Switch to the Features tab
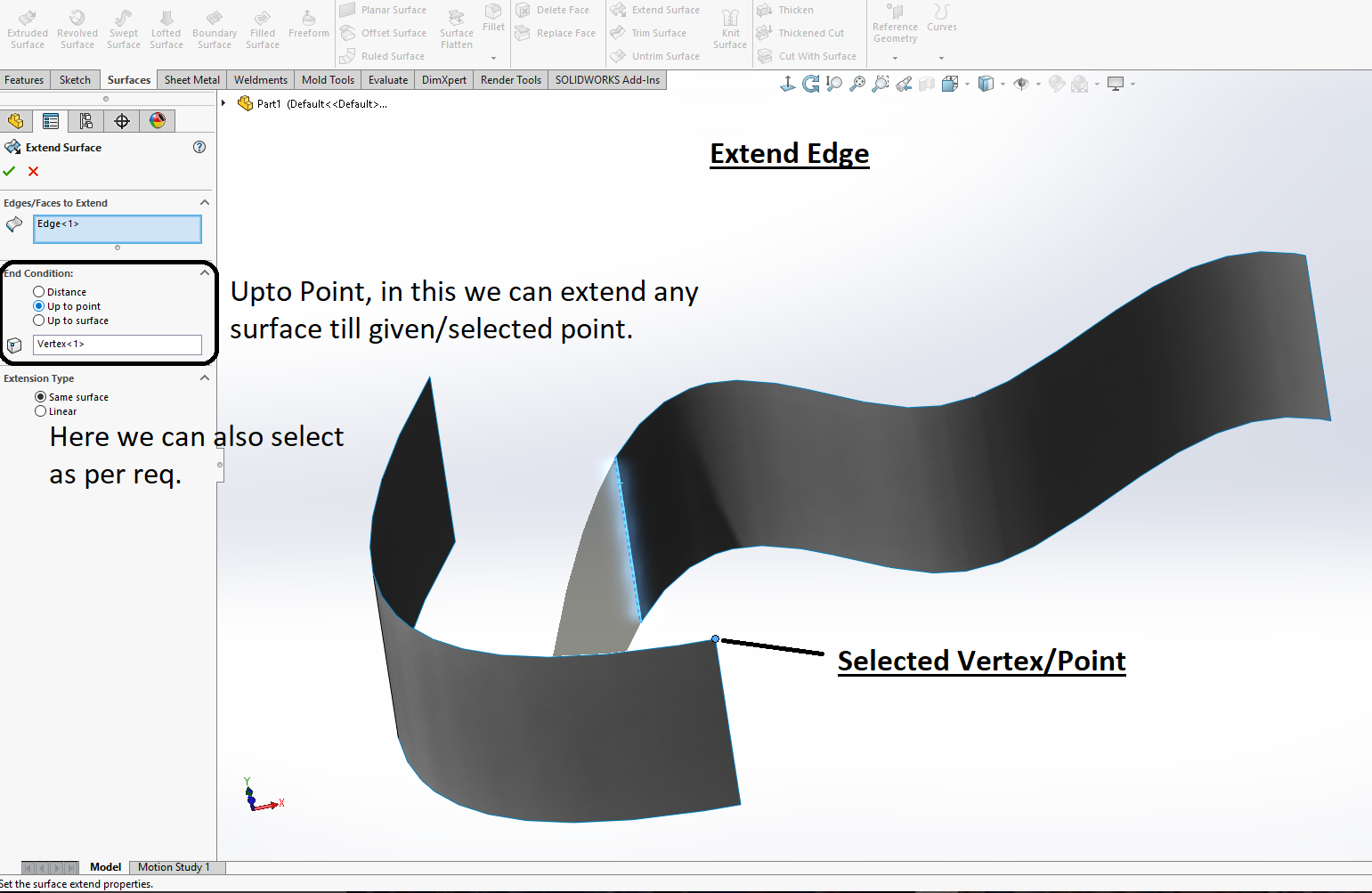The width and height of the screenshot is (1372, 893). pyautogui.click(x=24, y=80)
